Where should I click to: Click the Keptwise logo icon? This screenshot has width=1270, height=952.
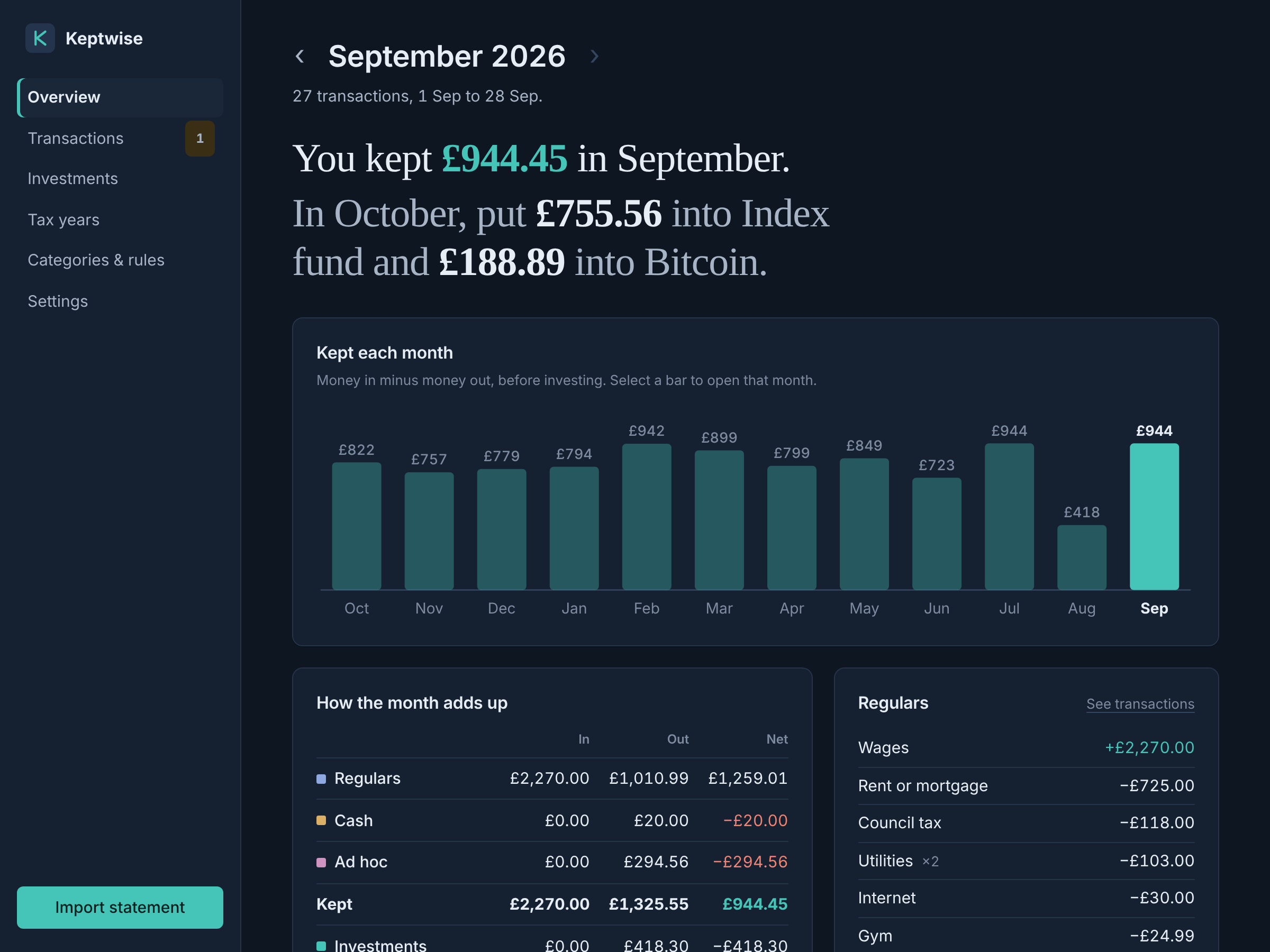(x=40, y=39)
